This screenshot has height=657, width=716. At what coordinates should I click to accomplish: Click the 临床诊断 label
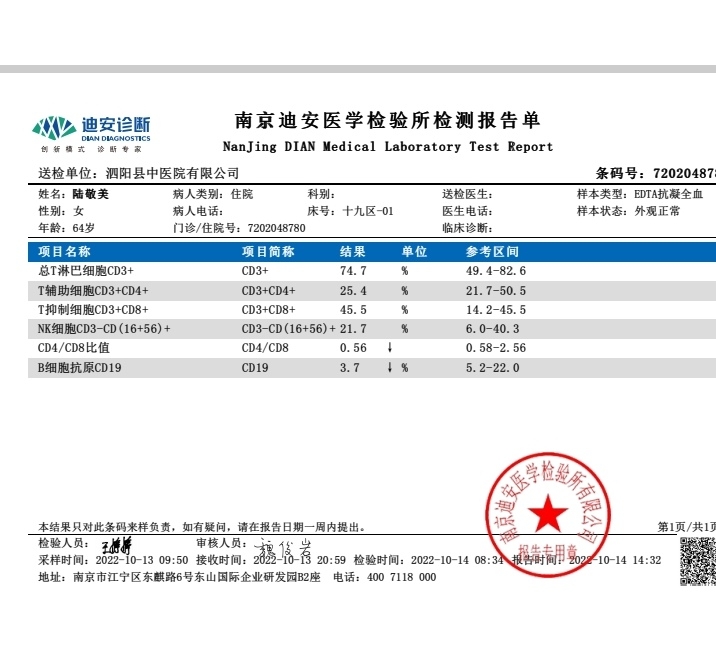tap(467, 228)
